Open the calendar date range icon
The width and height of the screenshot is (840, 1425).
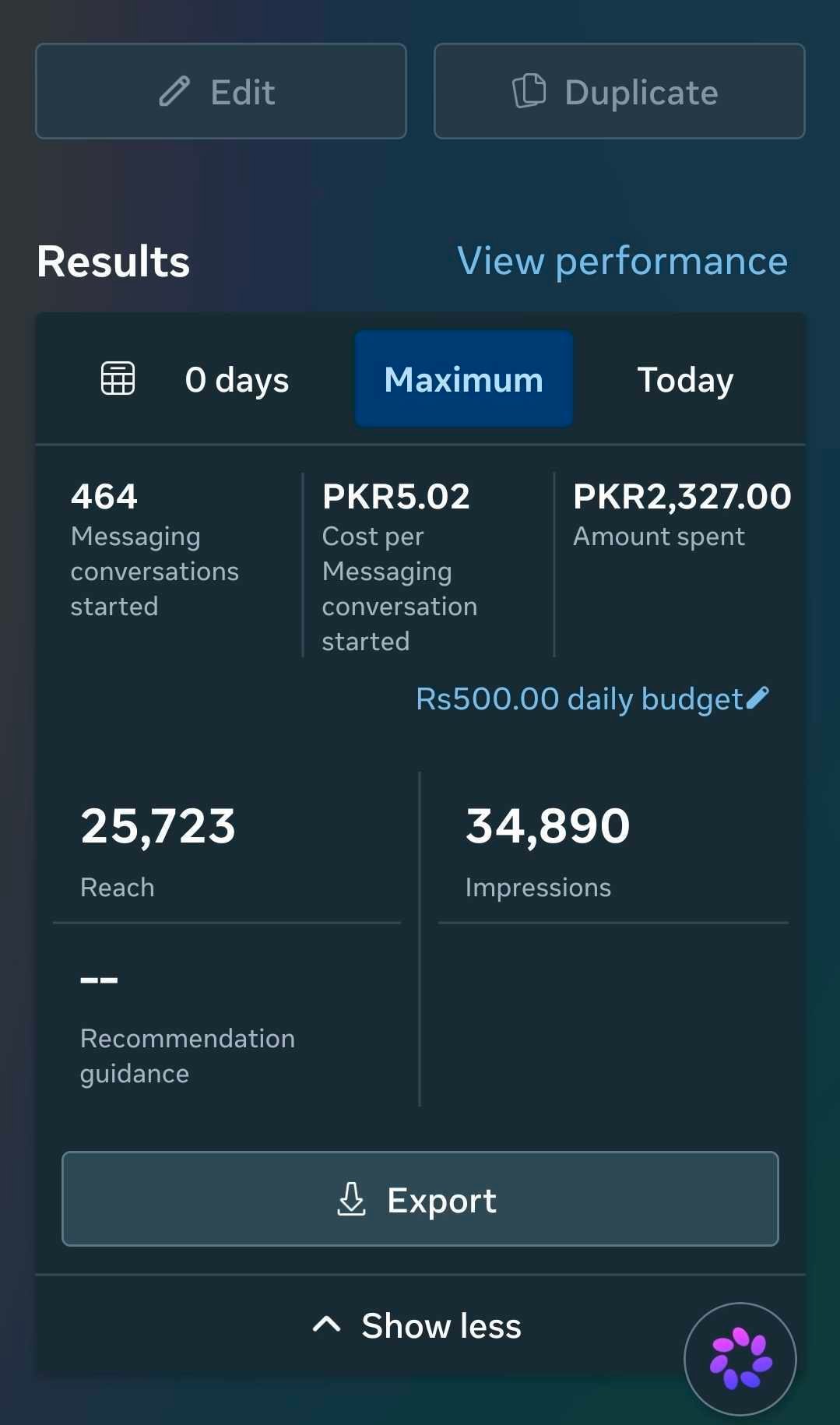[x=118, y=379]
